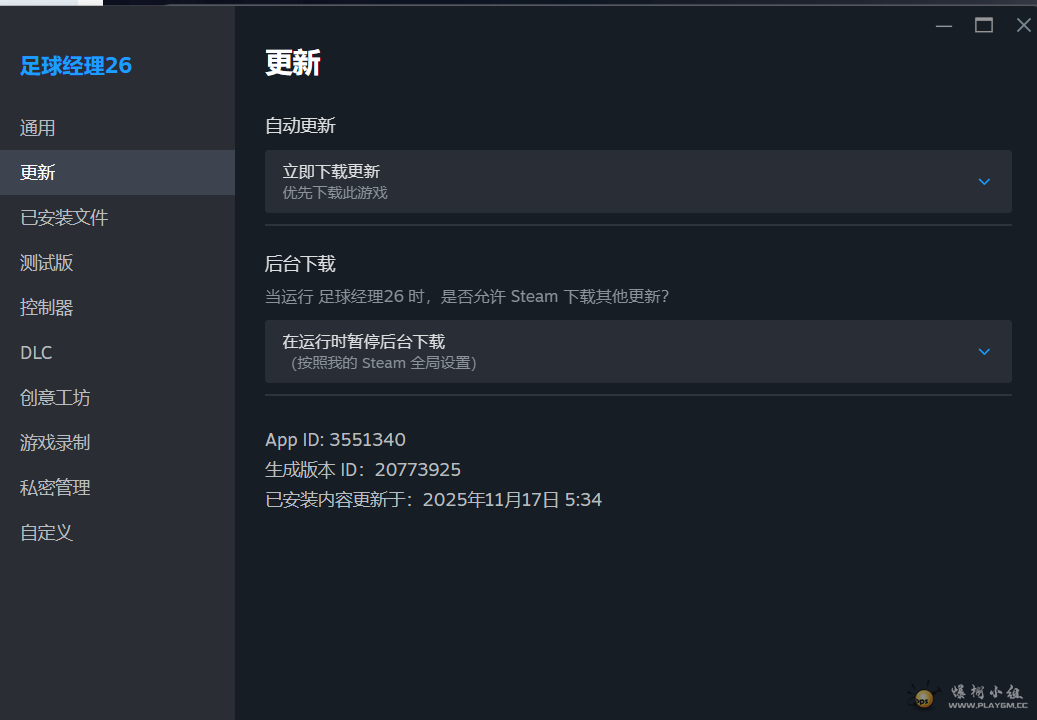Switch to the 测试版 tab

pos(47,263)
